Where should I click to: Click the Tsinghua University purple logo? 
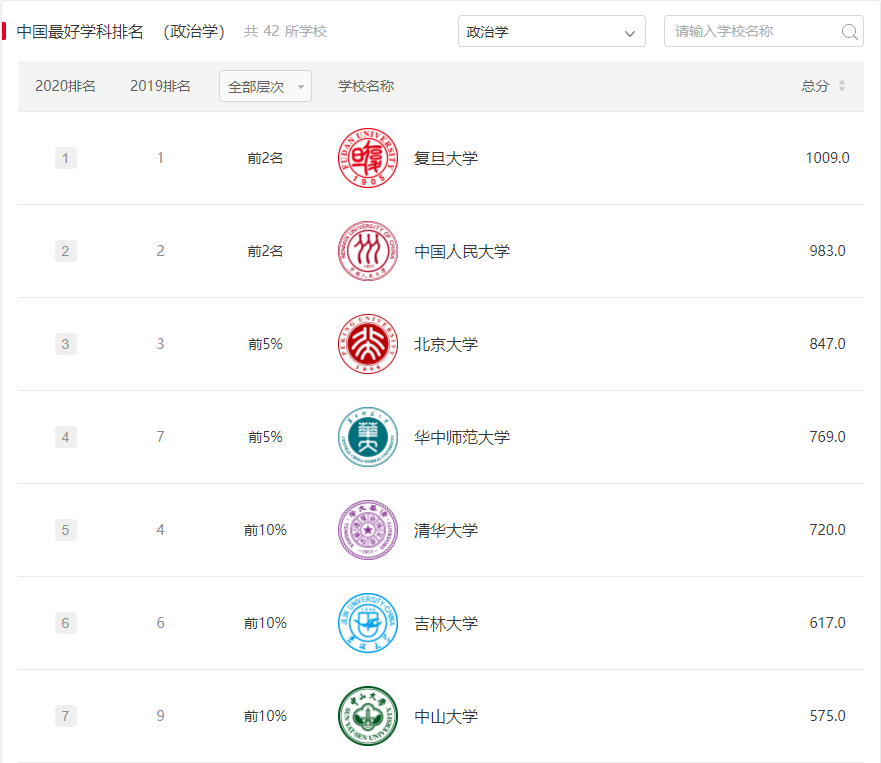click(367, 530)
